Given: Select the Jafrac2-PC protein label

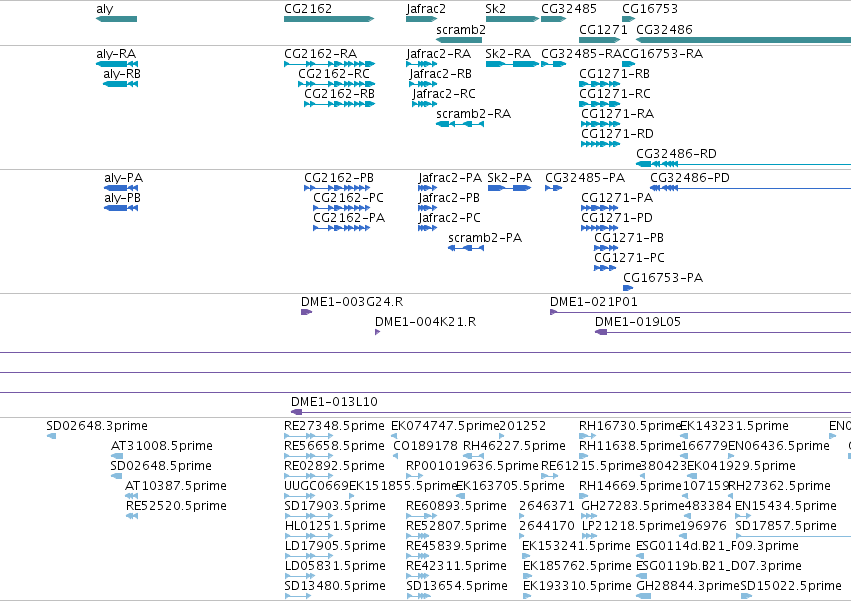Looking at the screenshot, I should click(449, 218).
